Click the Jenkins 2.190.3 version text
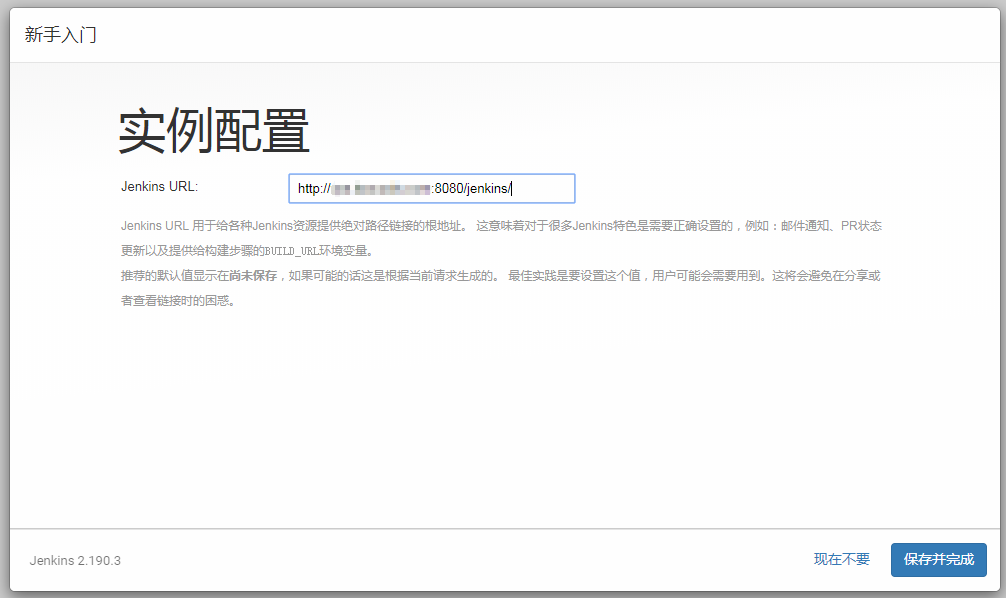The height and width of the screenshot is (598, 1006). (x=75, y=560)
